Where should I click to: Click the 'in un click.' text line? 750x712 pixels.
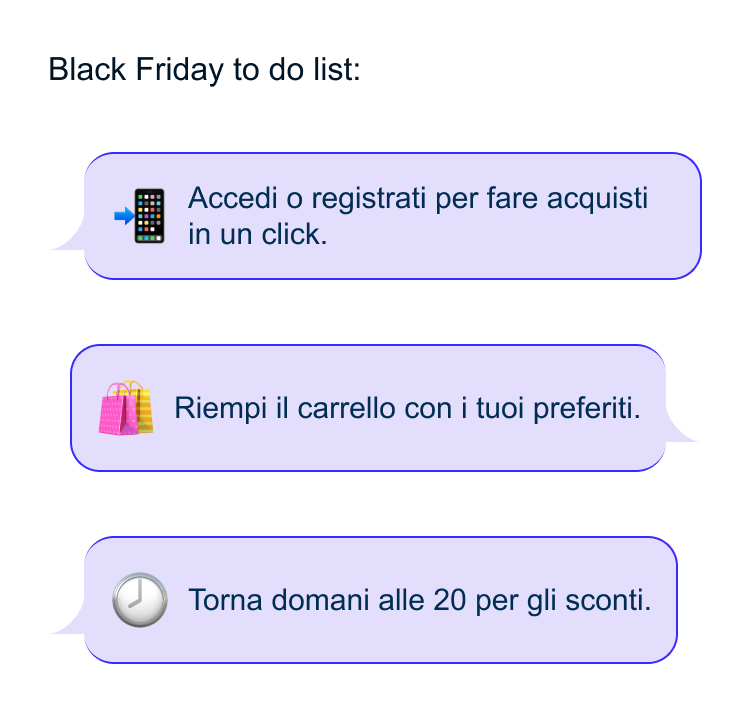pyautogui.click(x=257, y=234)
